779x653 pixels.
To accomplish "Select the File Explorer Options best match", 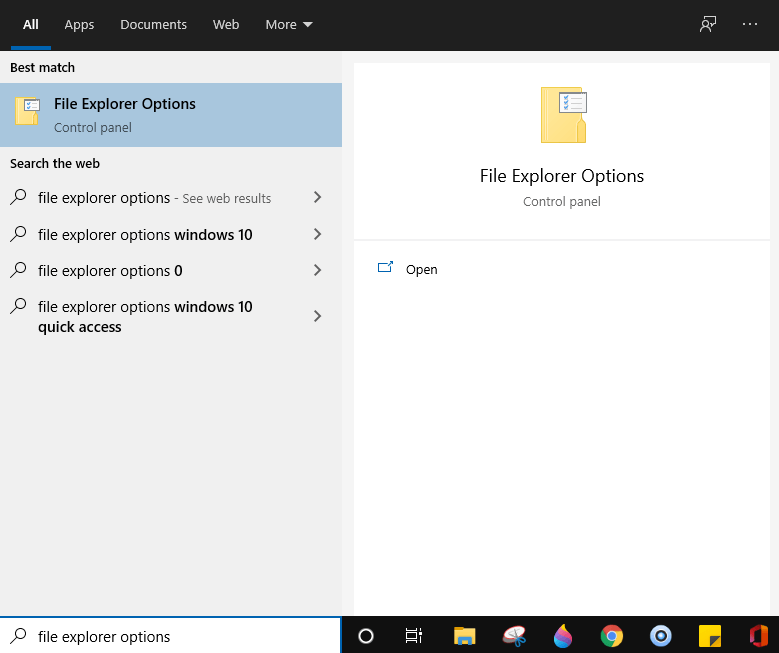I will [x=171, y=115].
